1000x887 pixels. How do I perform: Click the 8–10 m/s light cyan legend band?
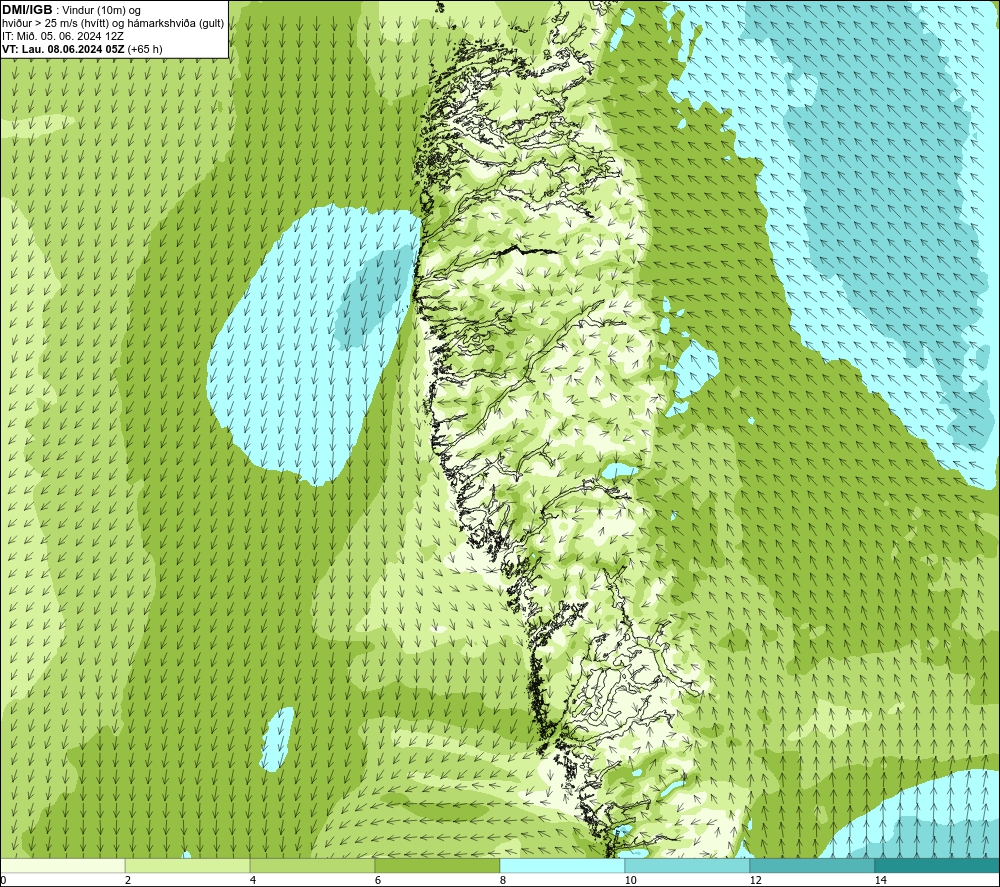coord(562,866)
